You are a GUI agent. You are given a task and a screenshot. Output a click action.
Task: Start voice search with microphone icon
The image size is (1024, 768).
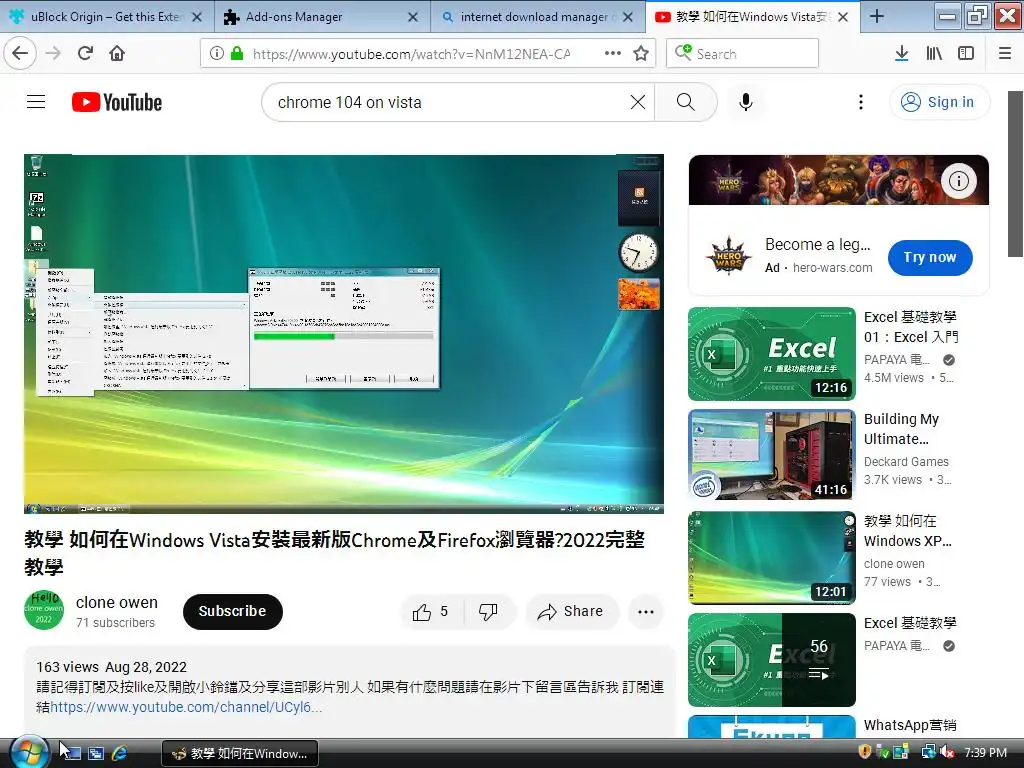point(746,102)
